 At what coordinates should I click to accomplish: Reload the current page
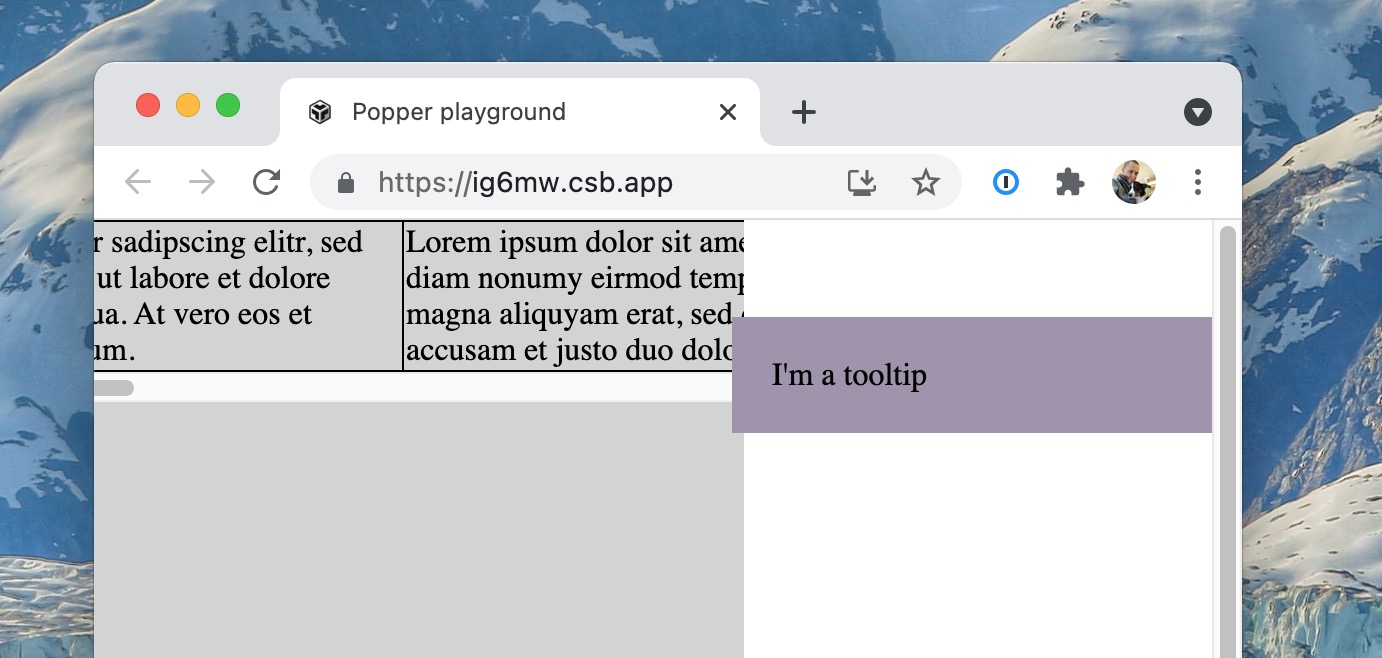coord(266,182)
